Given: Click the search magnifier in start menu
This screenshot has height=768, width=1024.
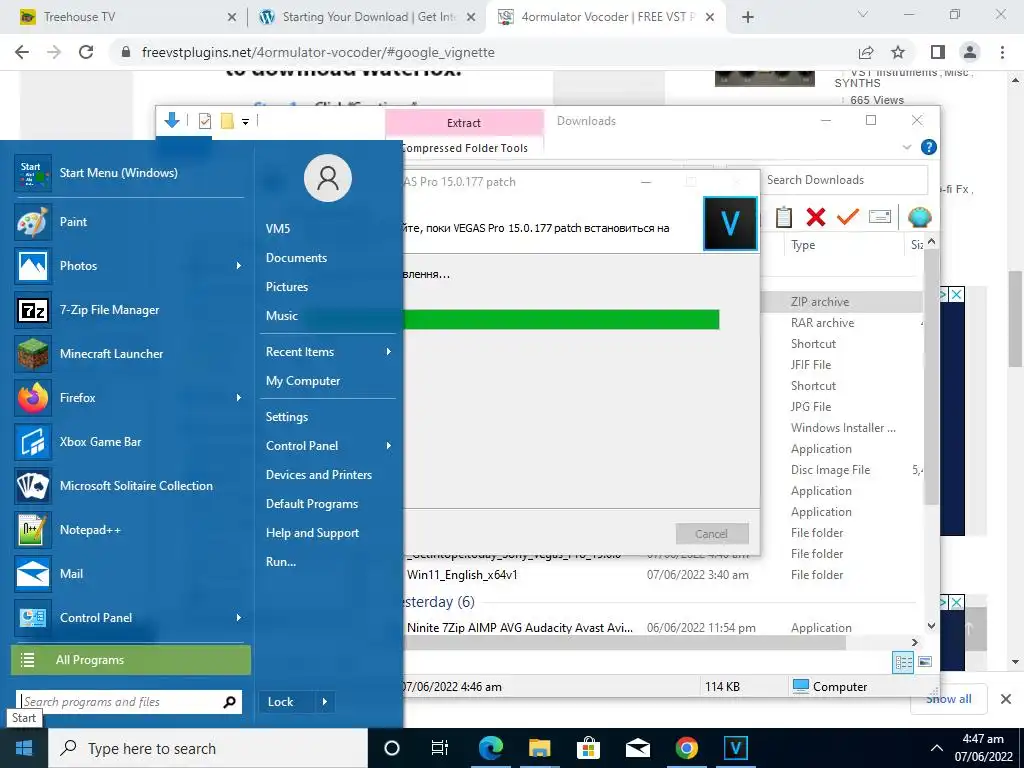Looking at the screenshot, I should click(229, 702).
